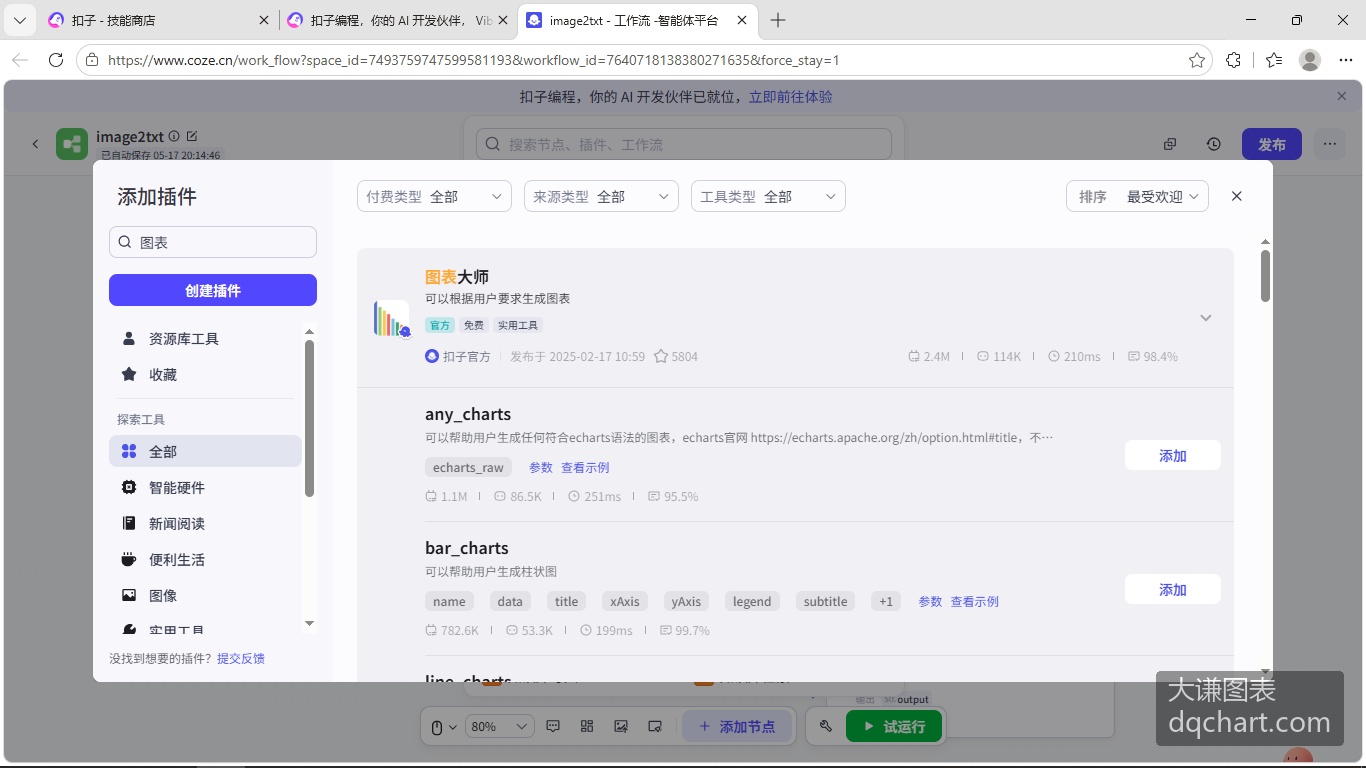
Task: Click the comment icon in bottom toolbar
Action: pyautogui.click(x=553, y=727)
